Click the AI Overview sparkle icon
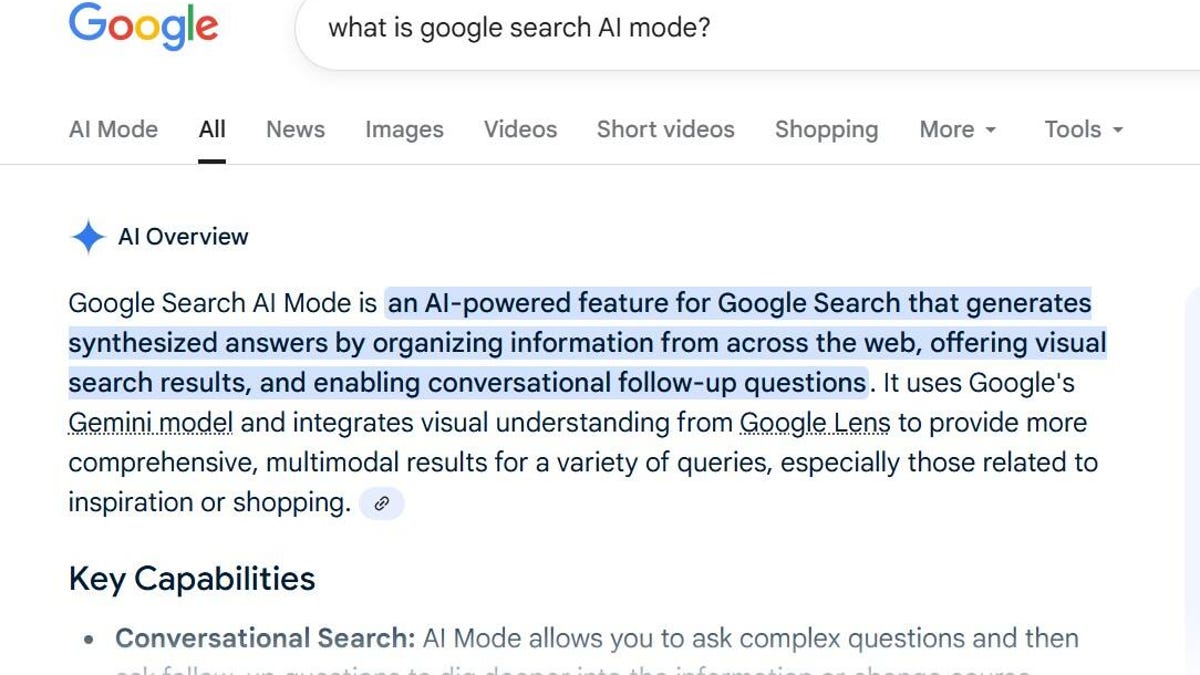 pyautogui.click(x=88, y=237)
